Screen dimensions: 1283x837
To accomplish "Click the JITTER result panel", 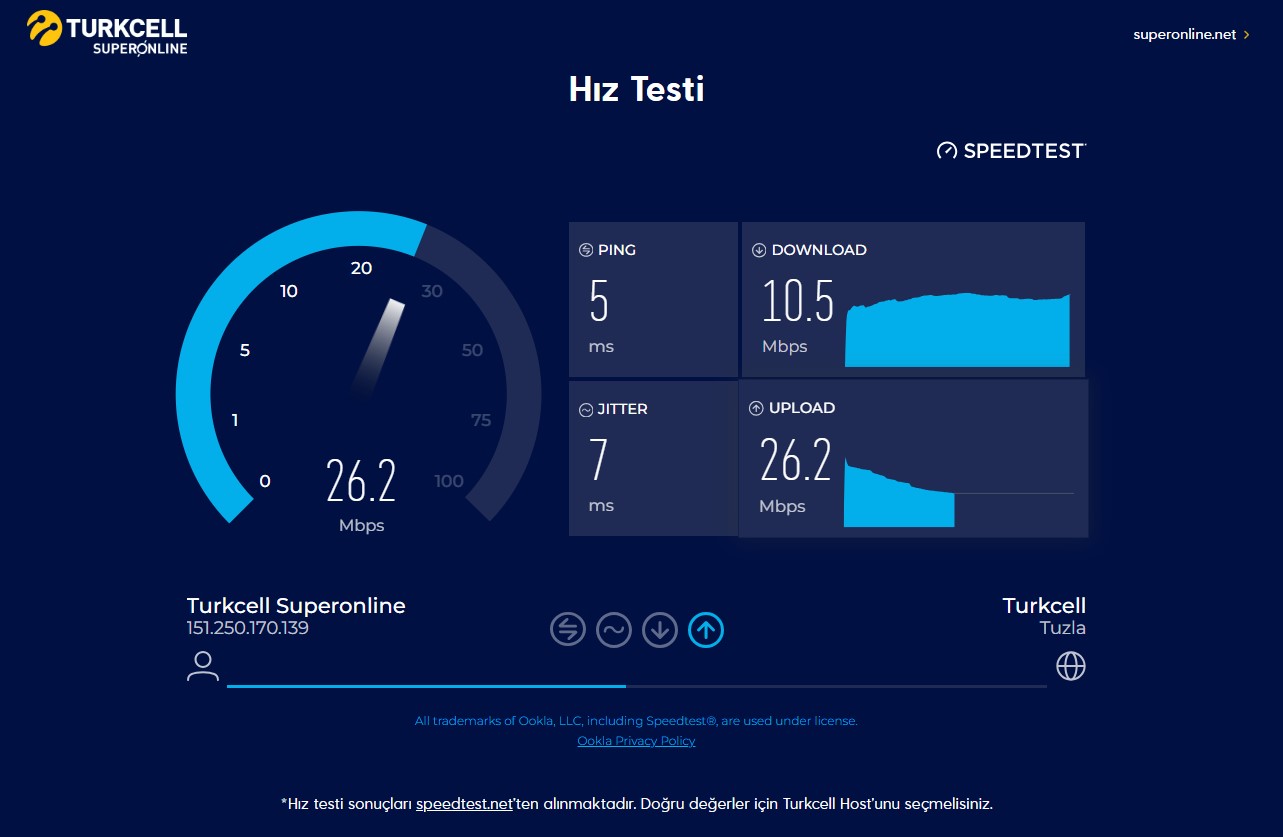I will pos(653,458).
